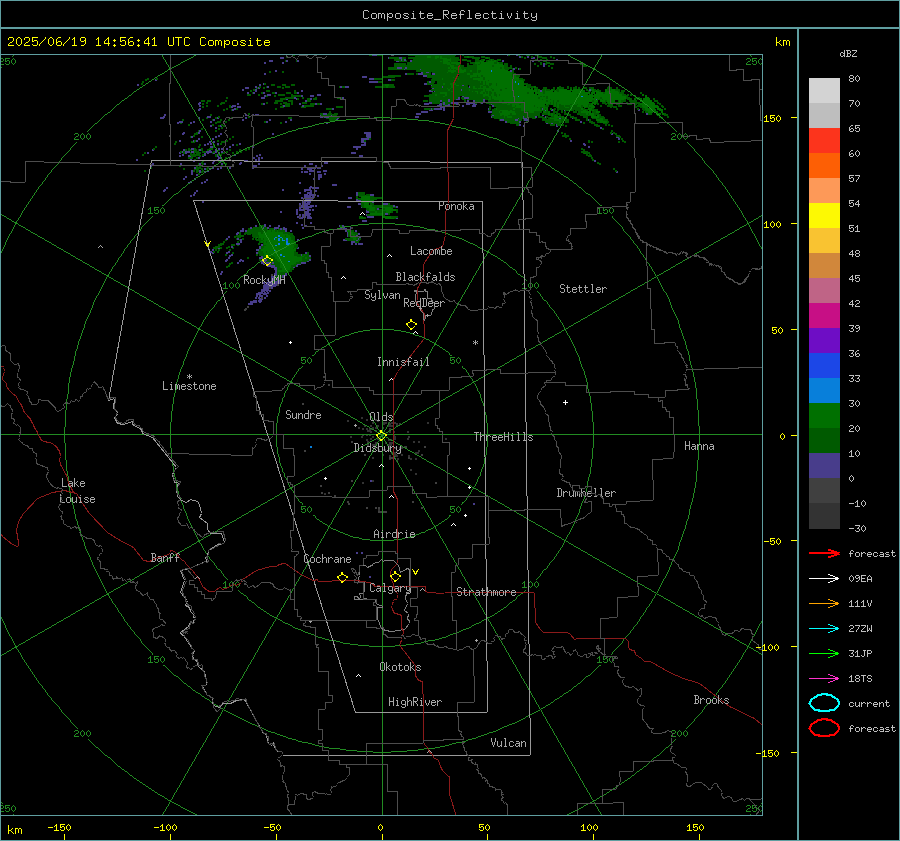Click the yellow diamond marker near Cochrane
The width and height of the screenshot is (900, 841).
point(342,577)
